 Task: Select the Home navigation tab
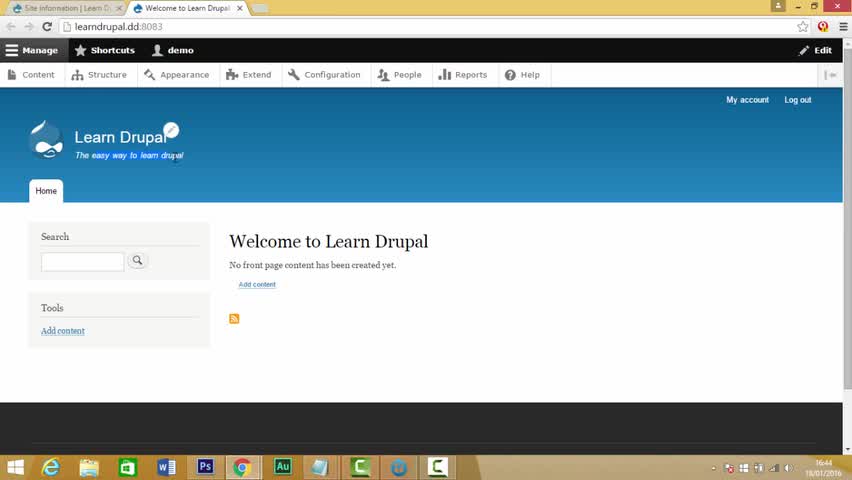(46, 191)
